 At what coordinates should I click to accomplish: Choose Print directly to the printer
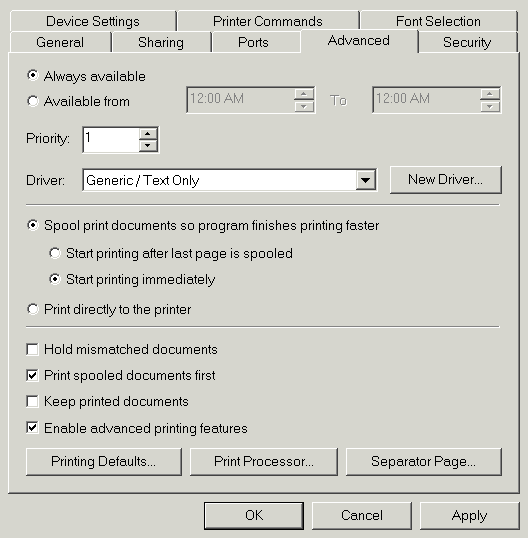(x=33, y=309)
